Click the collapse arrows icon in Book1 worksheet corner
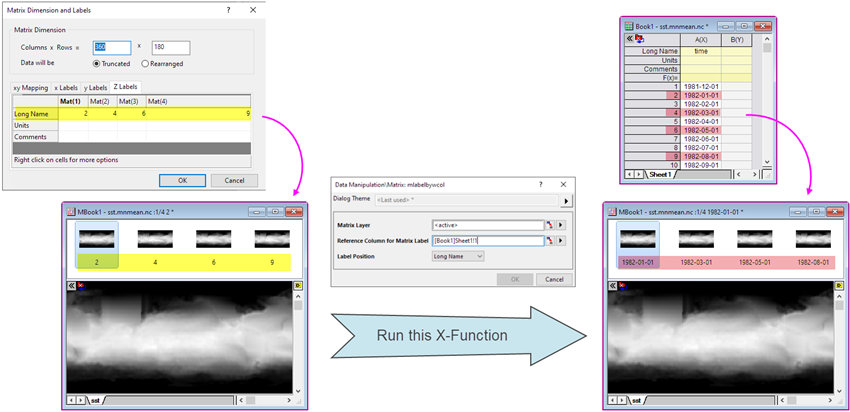This screenshot has height=412, width=850. [x=630, y=38]
